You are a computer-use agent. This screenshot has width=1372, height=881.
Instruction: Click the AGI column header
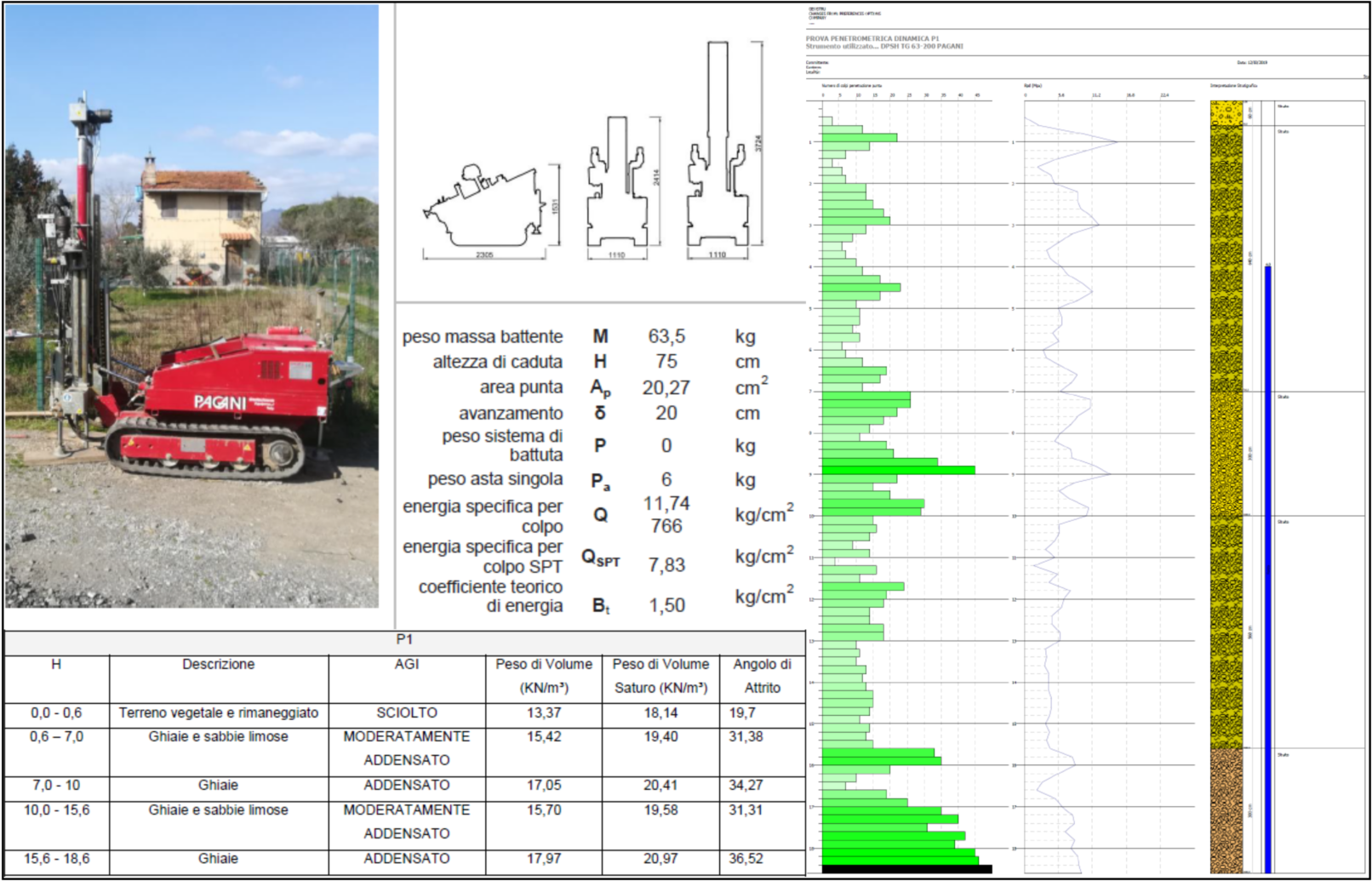407,665
